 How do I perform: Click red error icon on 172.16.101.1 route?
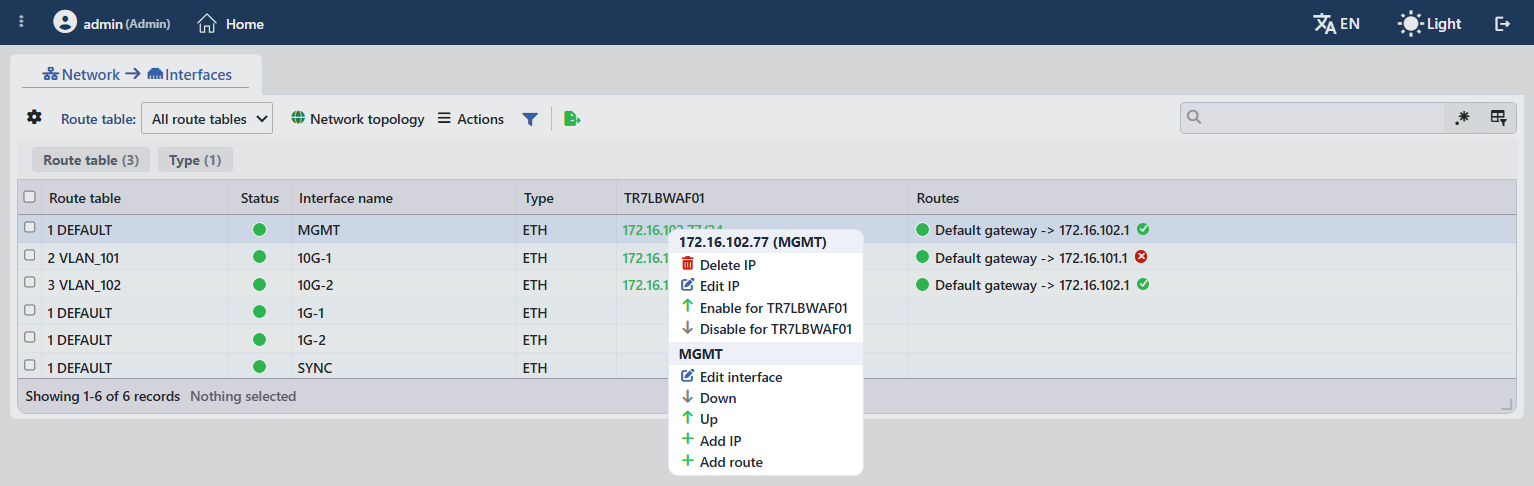click(x=1141, y=257)
